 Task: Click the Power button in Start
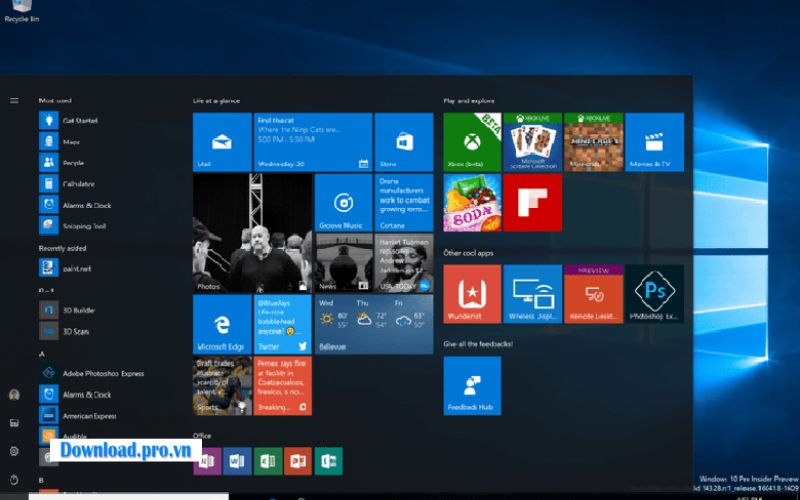coord(14,480)
